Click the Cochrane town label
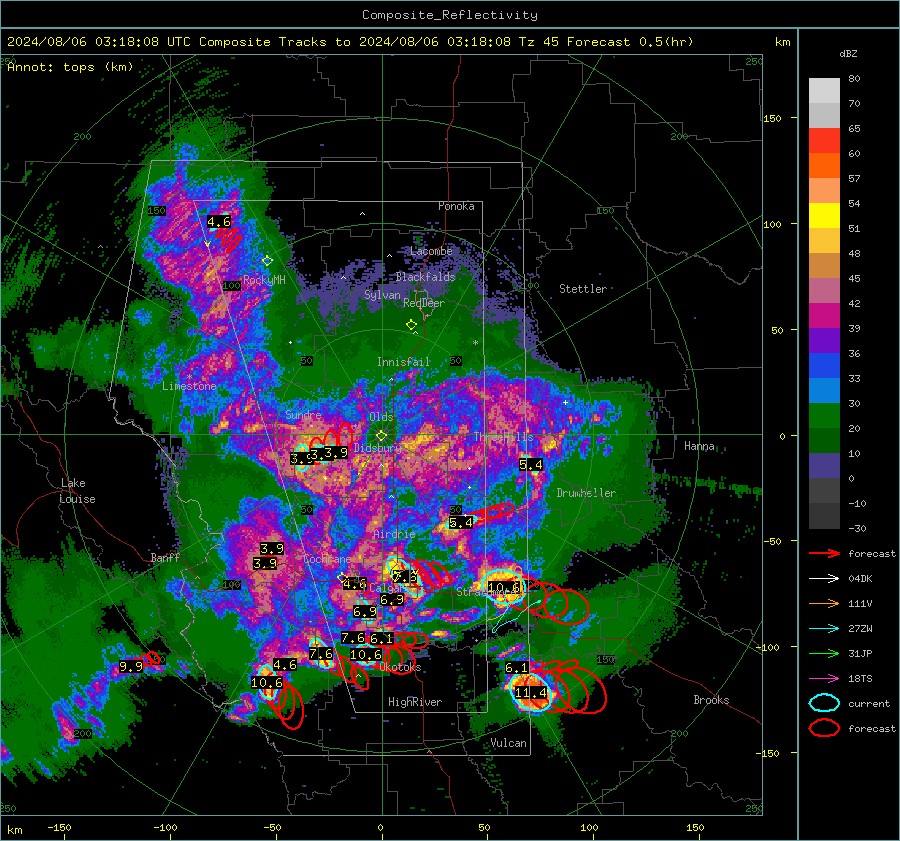 [x=327, y=559]
